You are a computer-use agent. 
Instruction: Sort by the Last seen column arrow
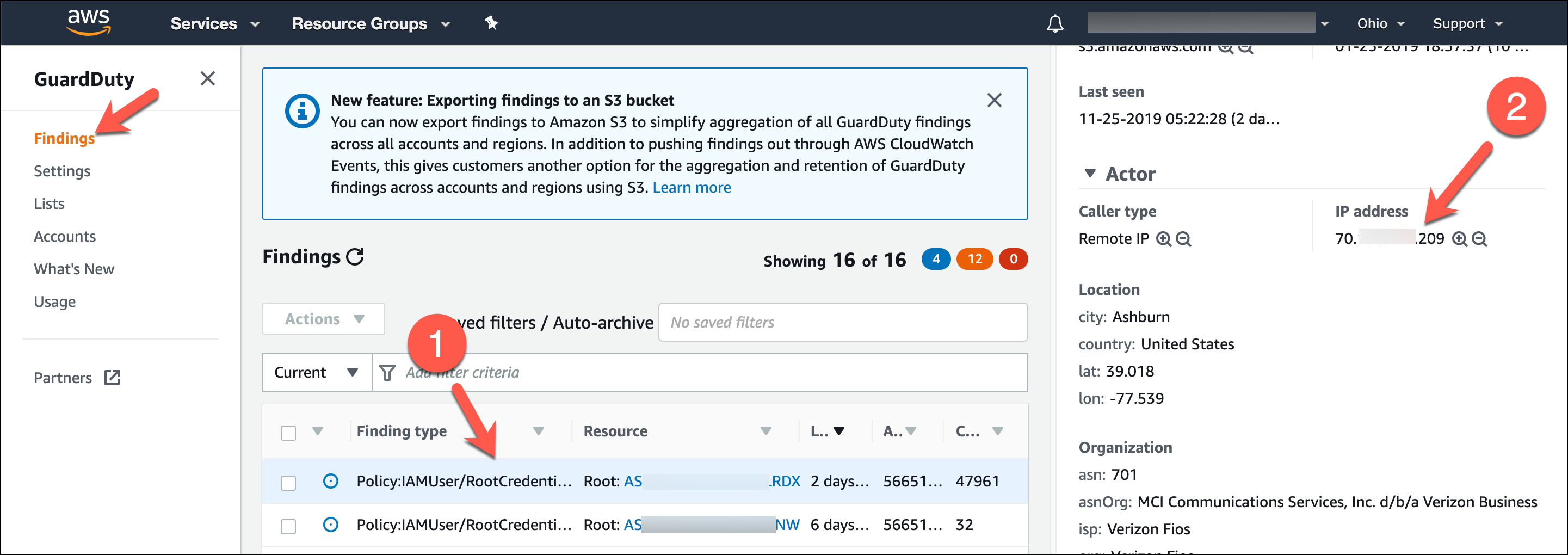click(x=839, y=431)
